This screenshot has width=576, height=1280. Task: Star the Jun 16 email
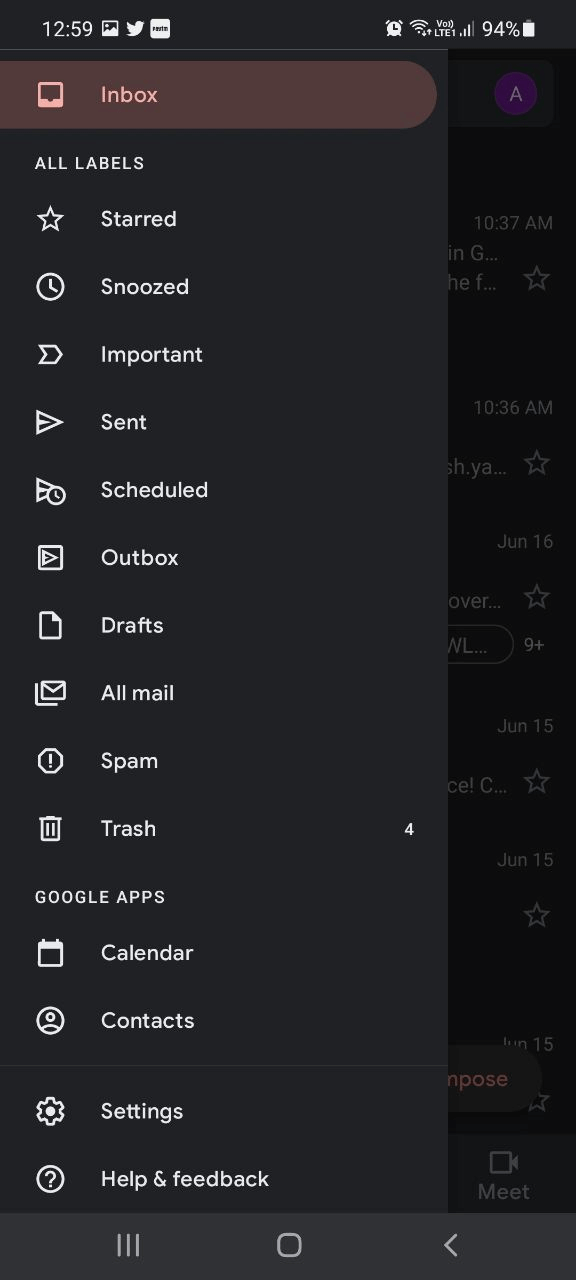(x=537, y=597)
